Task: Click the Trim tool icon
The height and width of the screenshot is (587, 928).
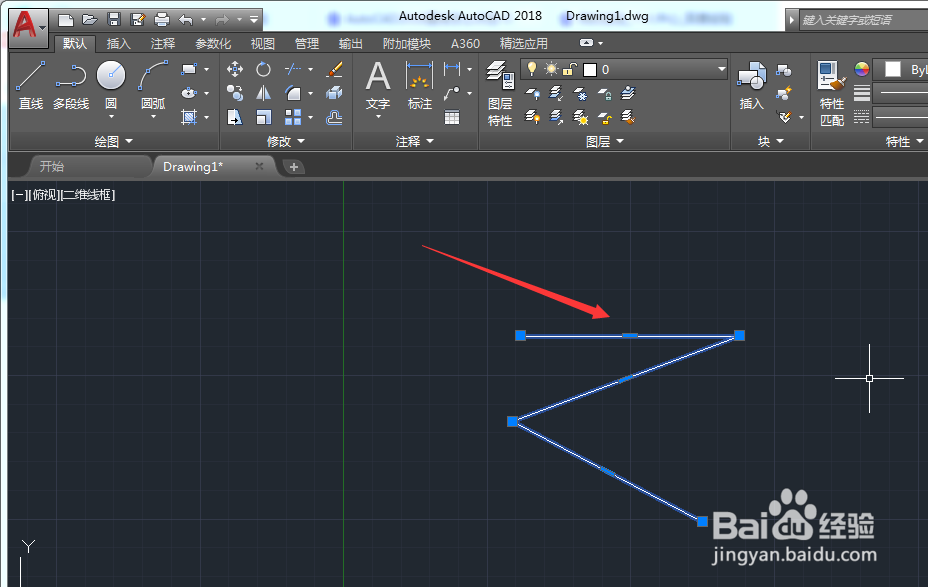Action: point(293,69)
